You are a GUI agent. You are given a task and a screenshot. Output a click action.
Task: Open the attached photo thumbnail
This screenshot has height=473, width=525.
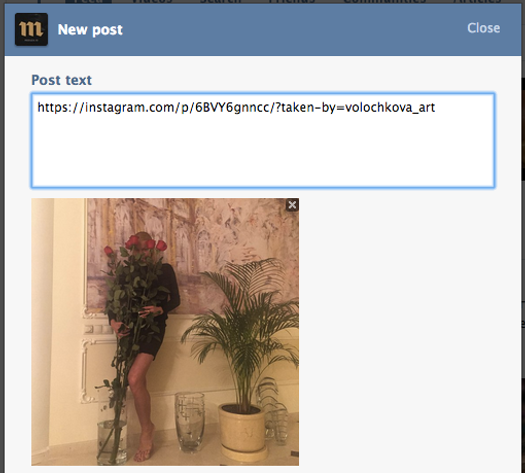(165, 332)
